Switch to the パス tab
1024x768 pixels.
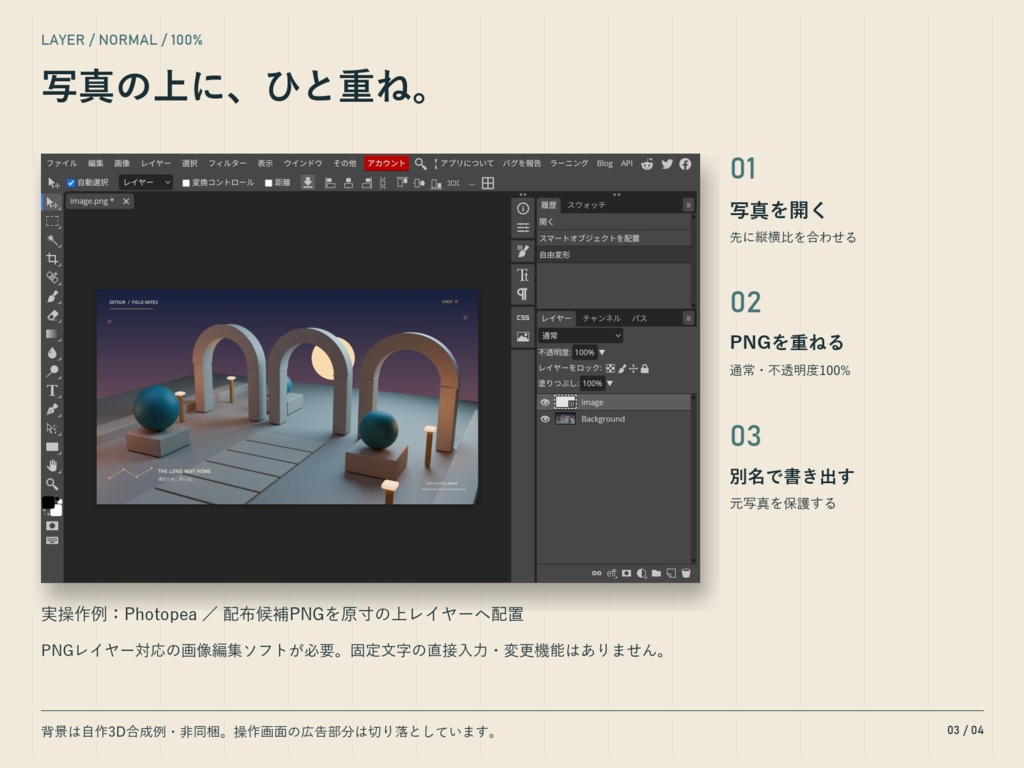click(x=639, y=318)
